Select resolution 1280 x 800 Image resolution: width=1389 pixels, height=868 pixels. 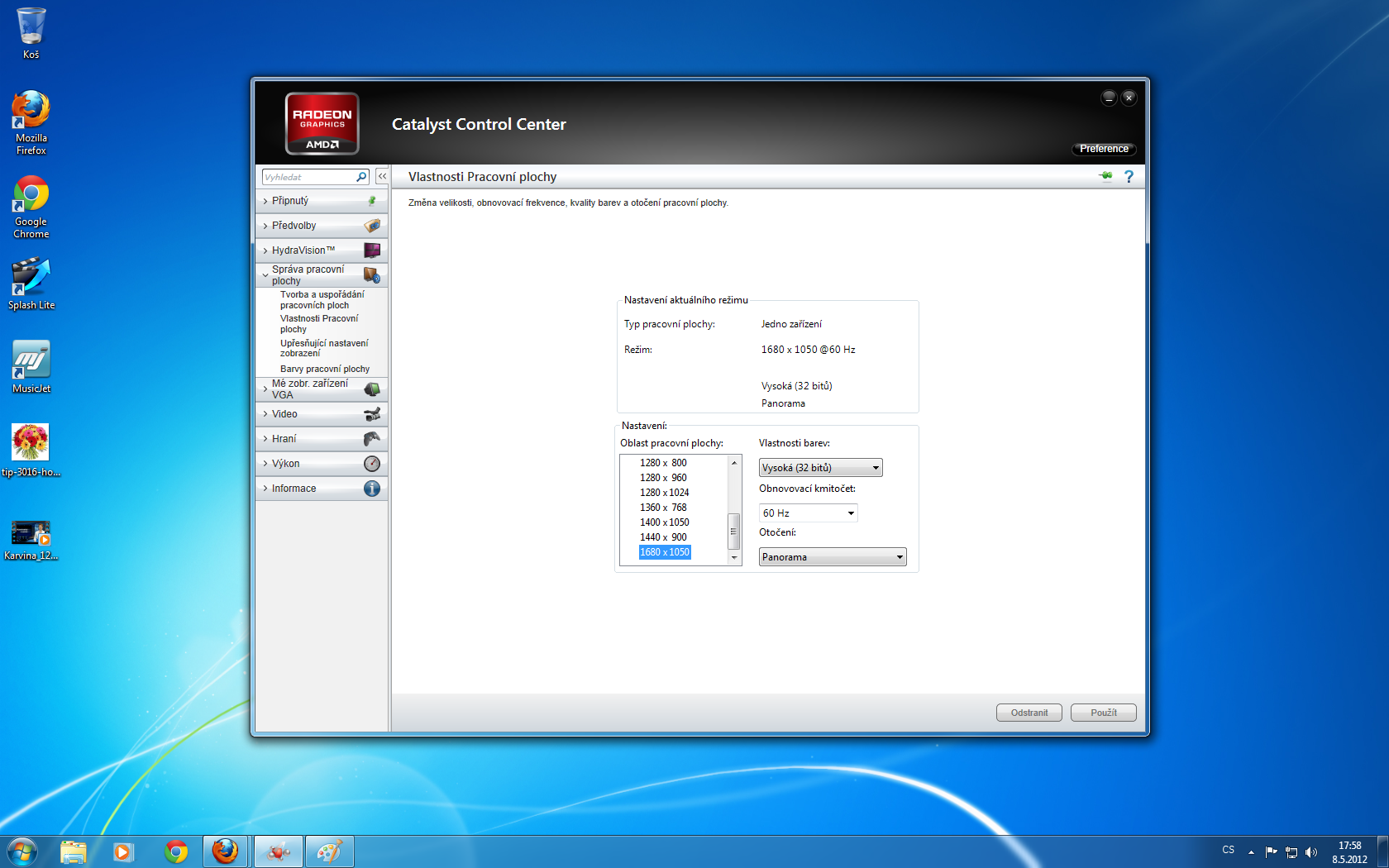pos(663,463)
